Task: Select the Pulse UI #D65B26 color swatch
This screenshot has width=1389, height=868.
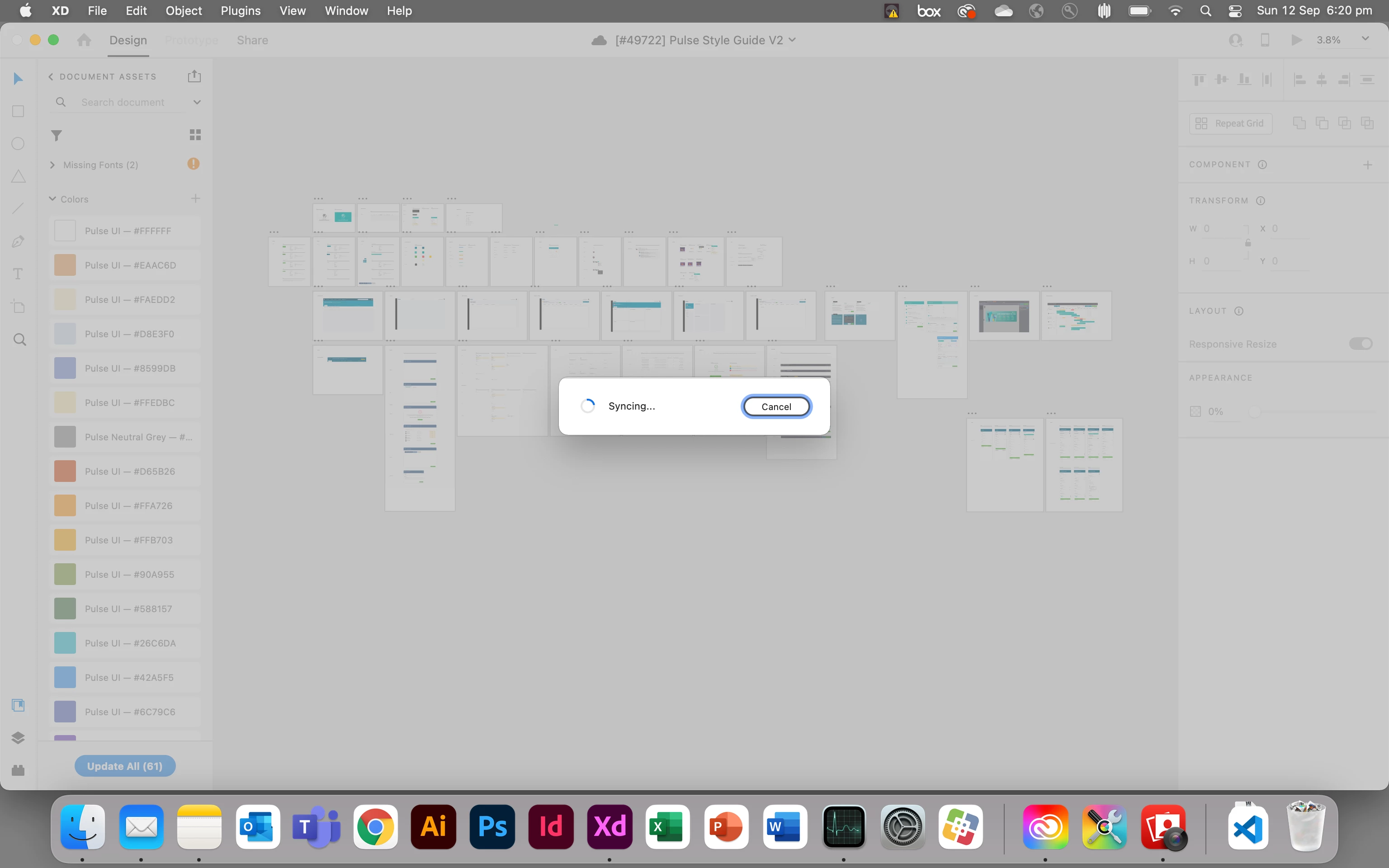Action: pos(65,472)
